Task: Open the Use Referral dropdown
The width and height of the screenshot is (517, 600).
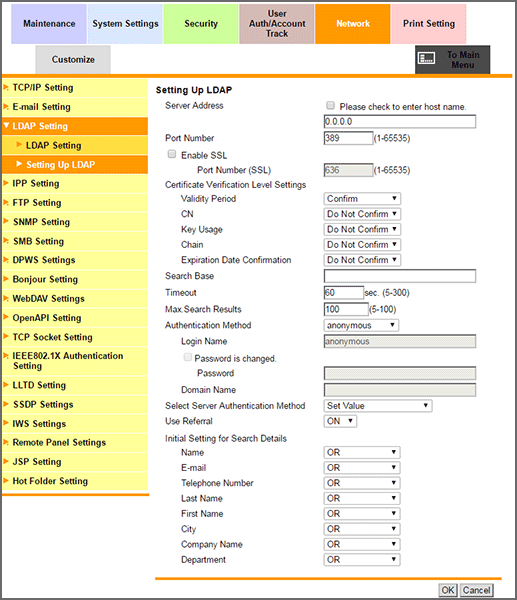Action: point(340,421)
